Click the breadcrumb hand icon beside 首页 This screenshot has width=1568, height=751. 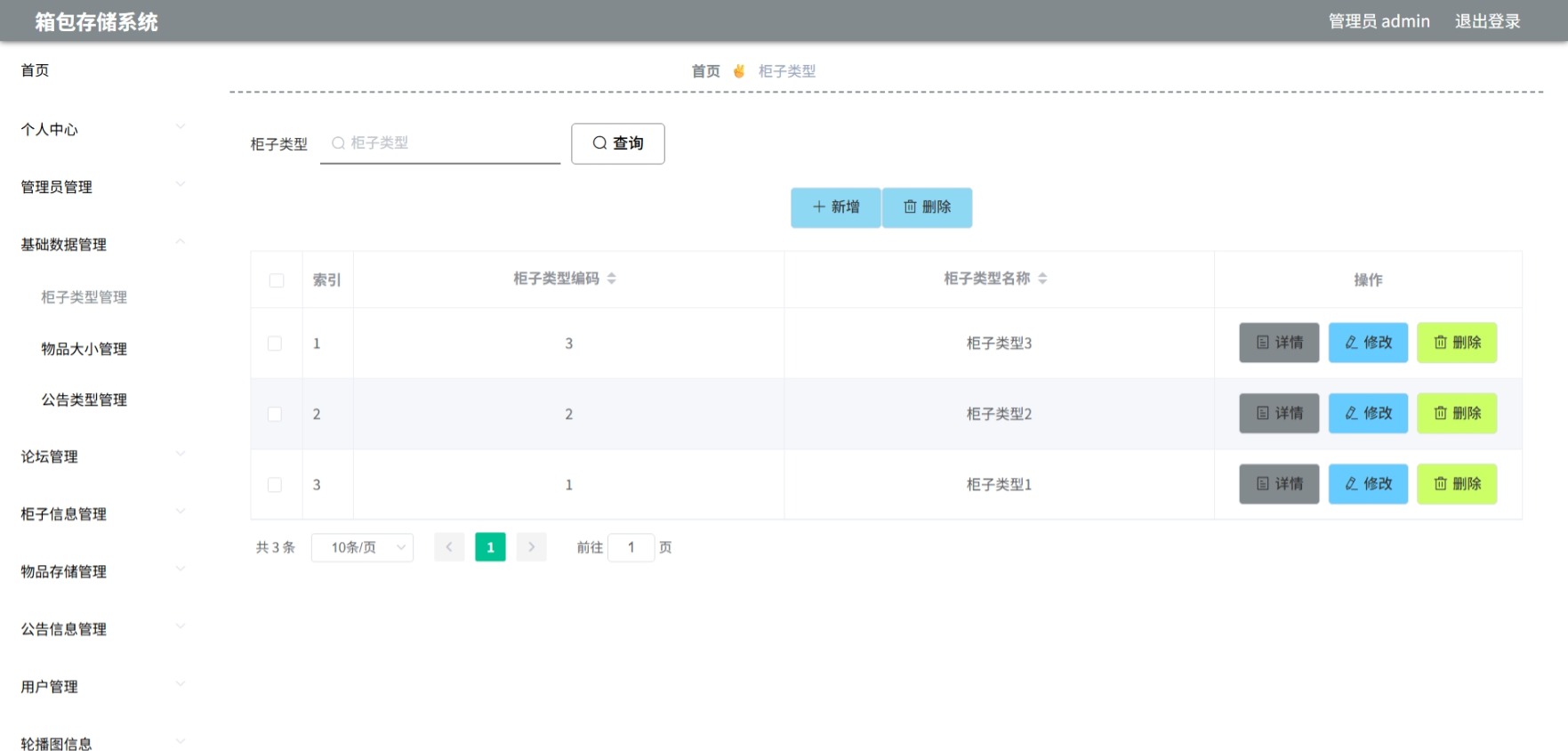pos(739,71)
